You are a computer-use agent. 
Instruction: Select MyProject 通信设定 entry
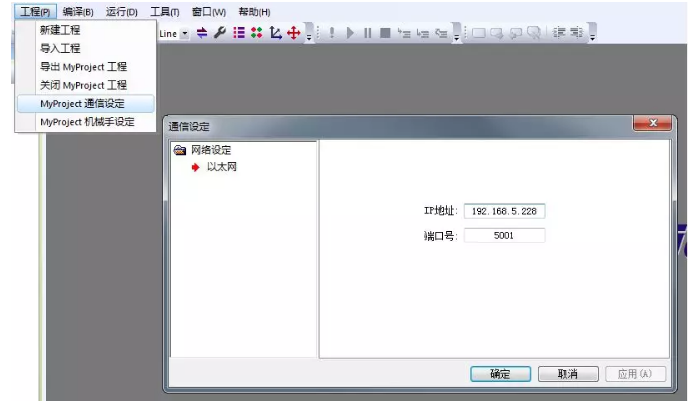(x=86, y=104)
